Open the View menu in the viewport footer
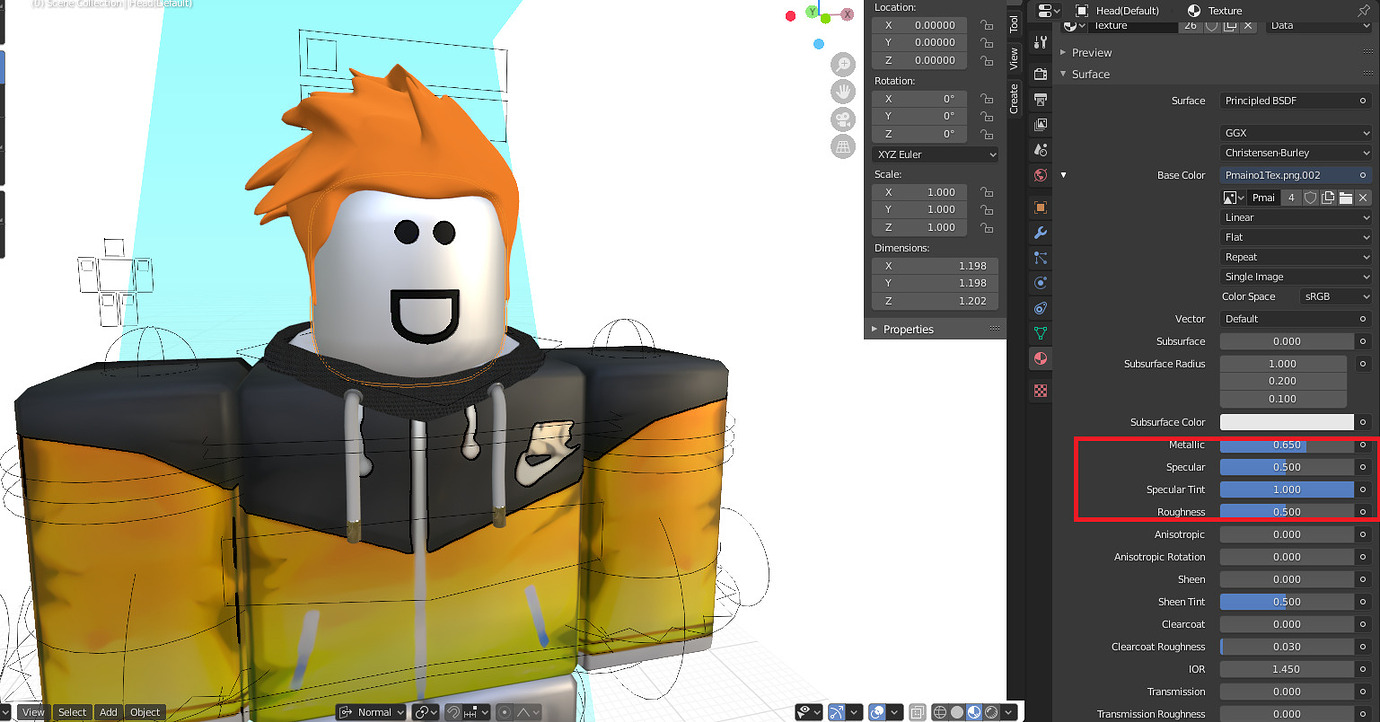This screenshot has width=1380, height=722. 33,711
